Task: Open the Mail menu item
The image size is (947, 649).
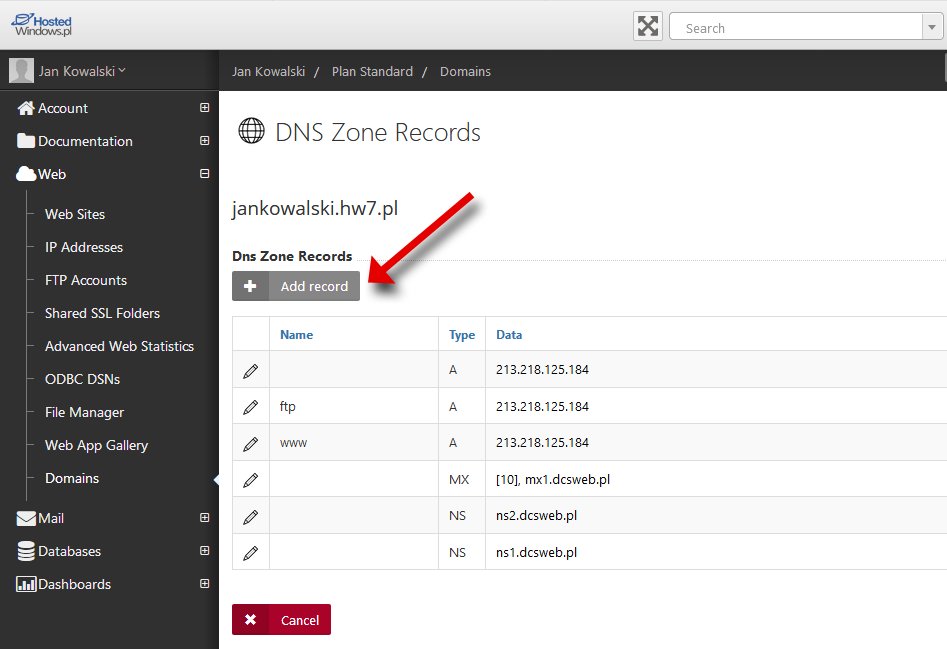Action: pos(51,519)
